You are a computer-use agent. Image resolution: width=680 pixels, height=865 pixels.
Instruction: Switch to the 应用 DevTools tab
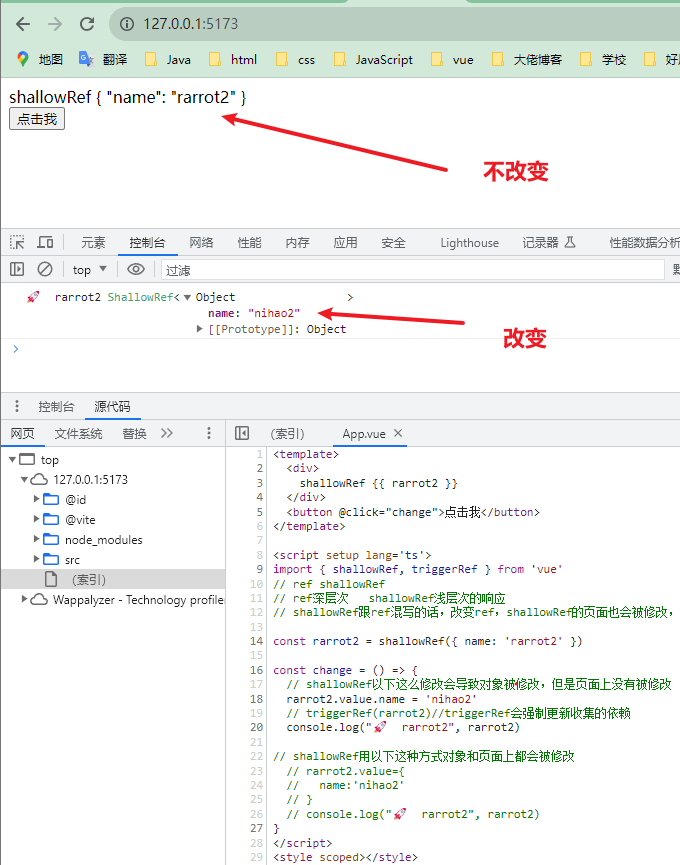click(345, 243)
